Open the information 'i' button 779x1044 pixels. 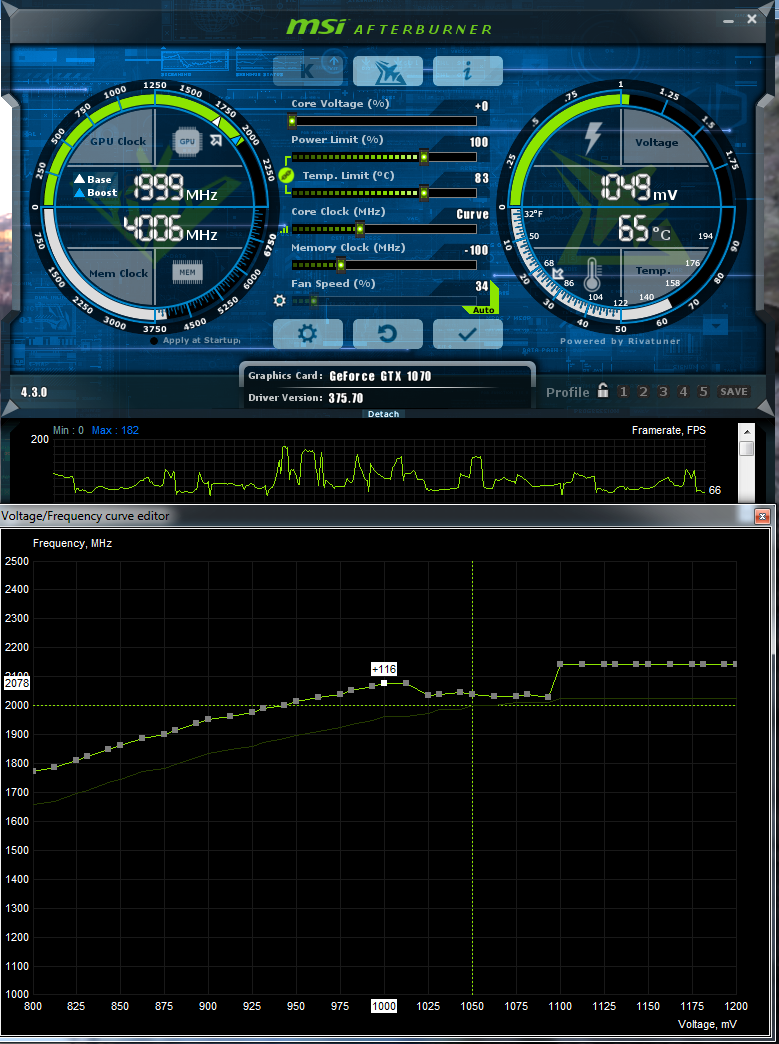pos(467,71)
